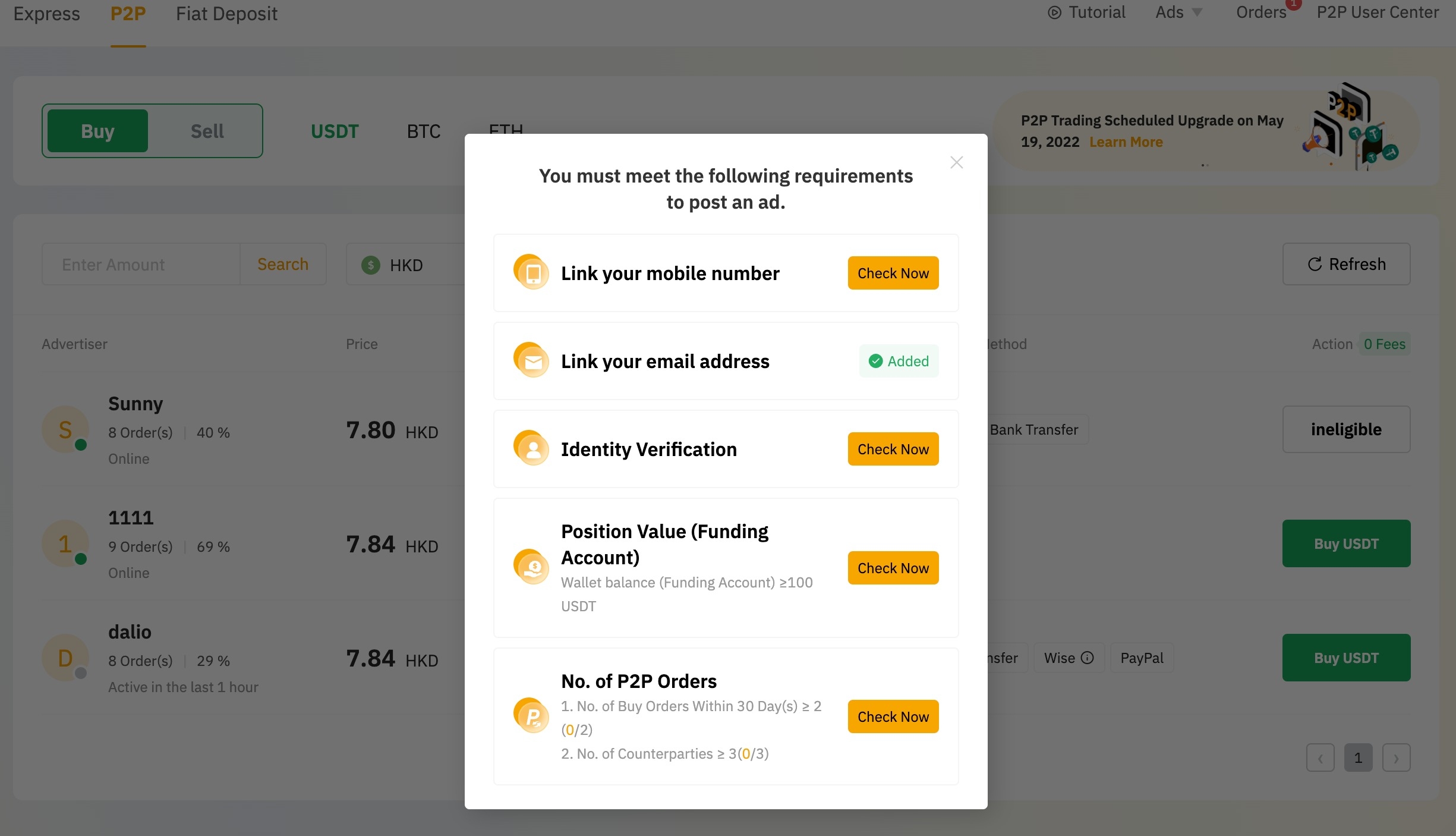
Task: Click the circular Refresh icon
Action: pyautogui.click(x=1314, y=264)
